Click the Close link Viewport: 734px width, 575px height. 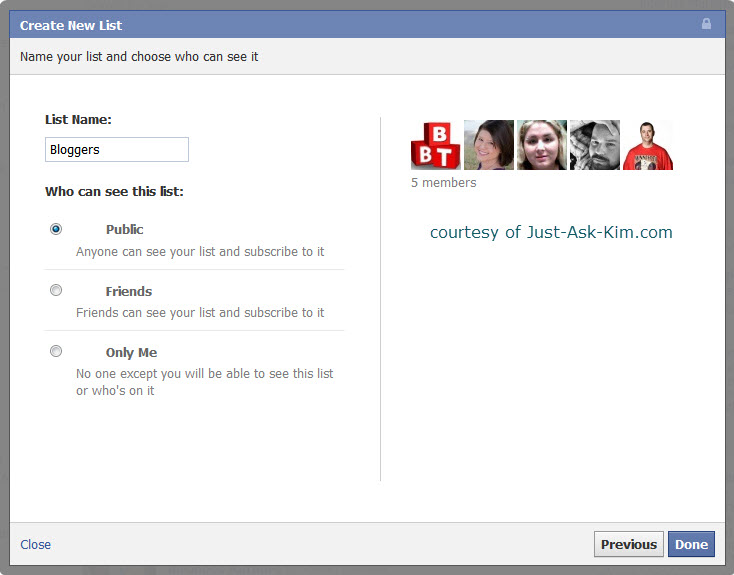click(x=36, y=544)
